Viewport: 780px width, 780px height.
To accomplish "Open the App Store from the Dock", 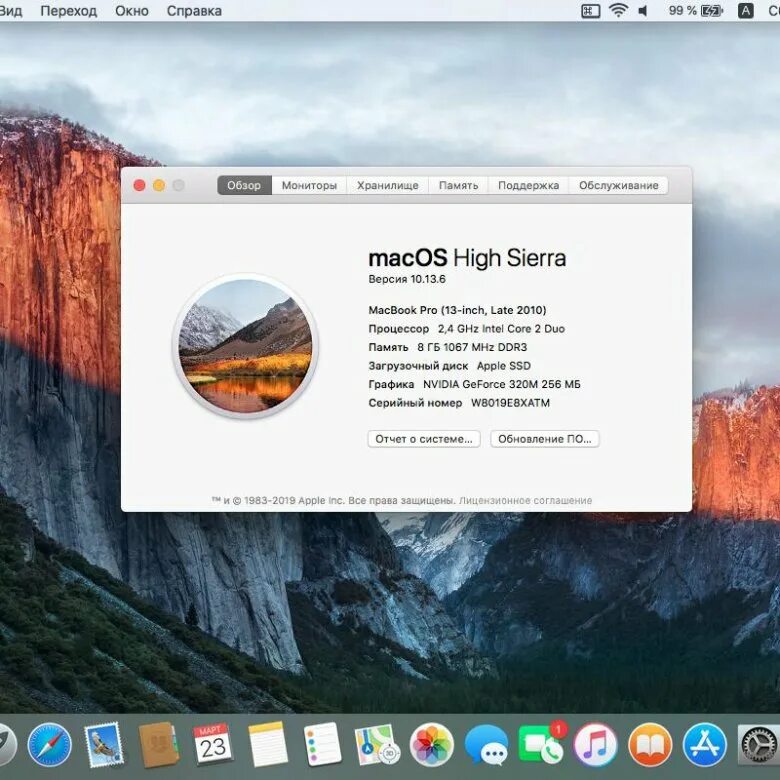I will tap(704, 745).
